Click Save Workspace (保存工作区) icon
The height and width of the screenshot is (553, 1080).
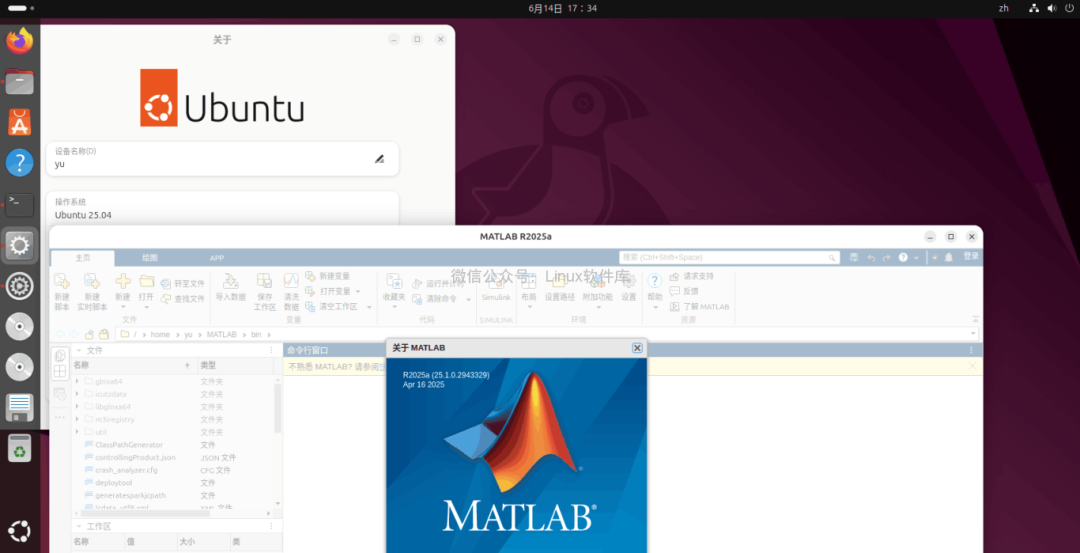coord(264,281)
